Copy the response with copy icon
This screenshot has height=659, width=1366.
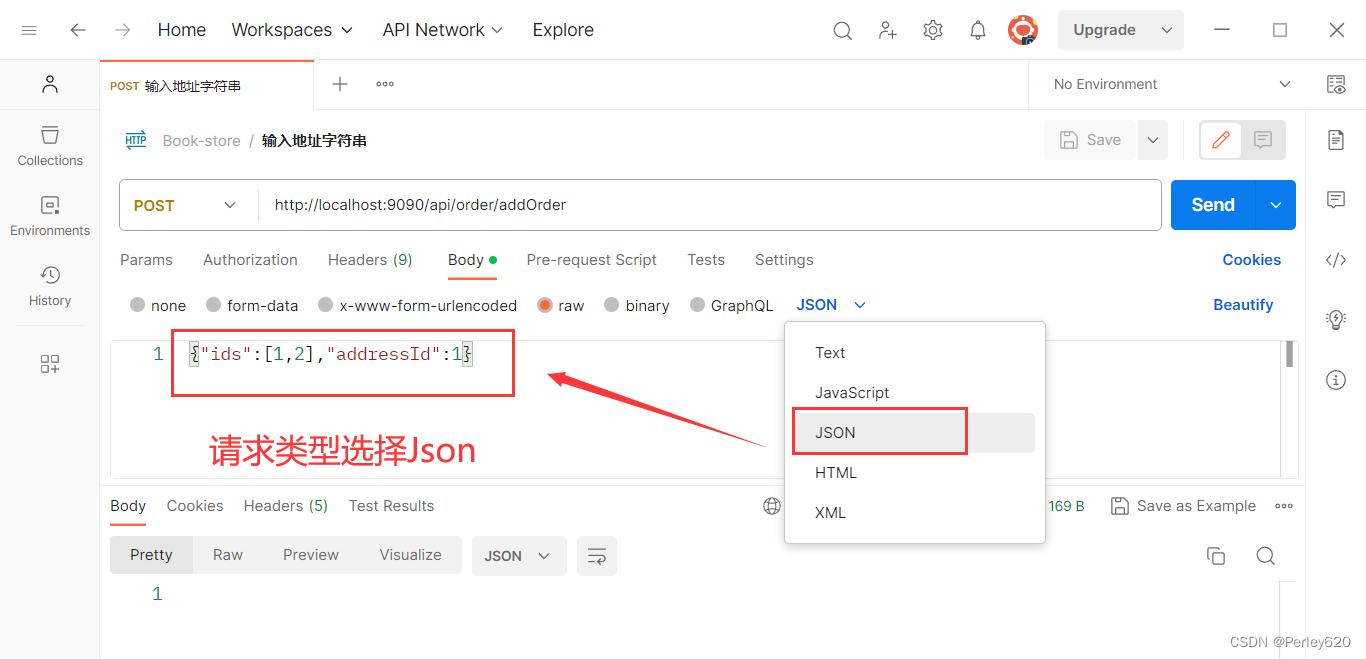pyautogui.click(x=1216, y=556)
